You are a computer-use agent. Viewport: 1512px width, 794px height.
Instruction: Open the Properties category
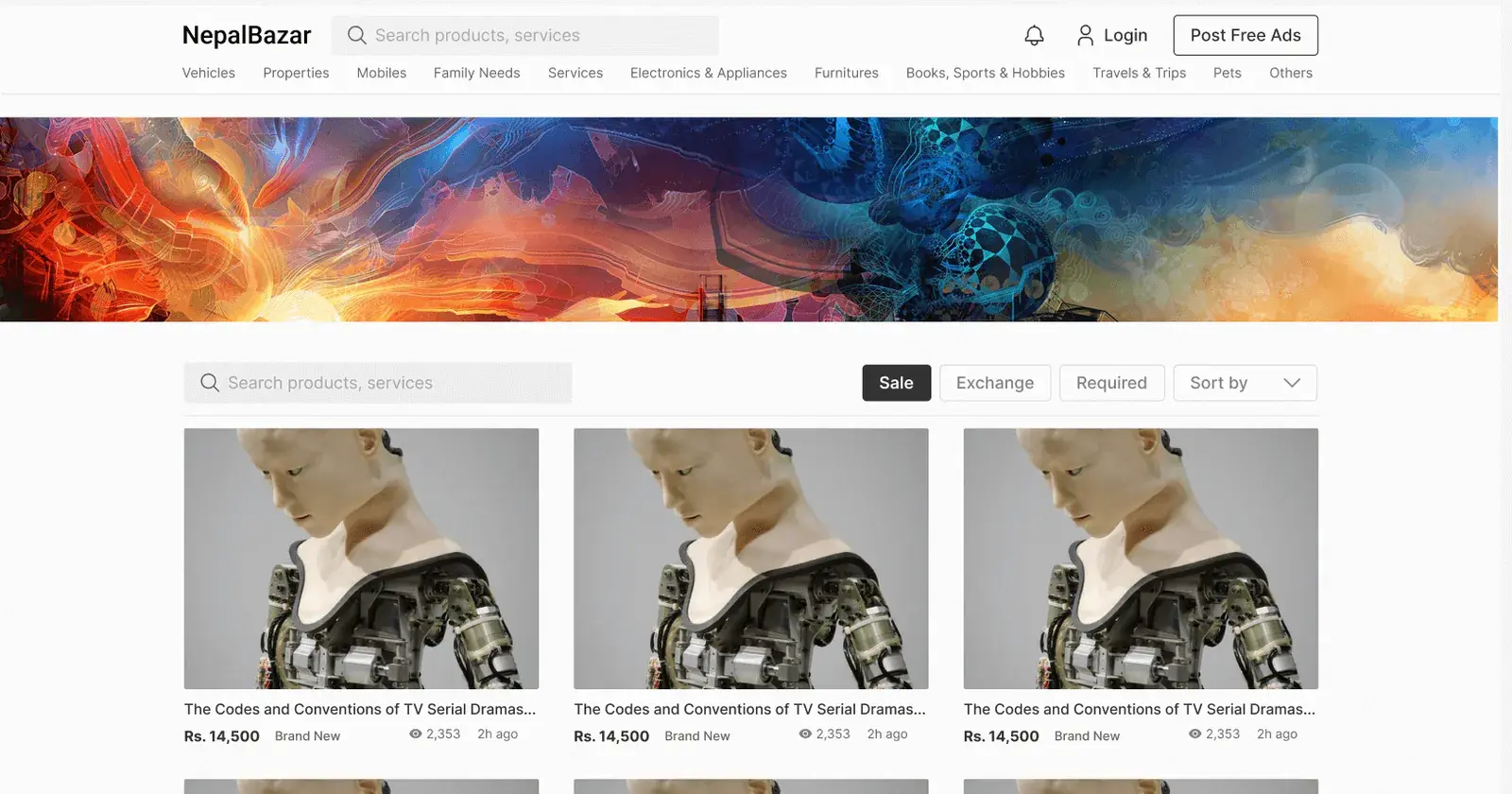pyautogui.click(x=296, y=73)
